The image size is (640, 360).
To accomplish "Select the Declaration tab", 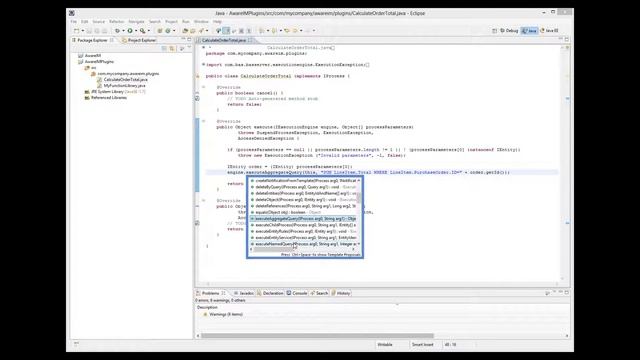I will pos(270,293).
